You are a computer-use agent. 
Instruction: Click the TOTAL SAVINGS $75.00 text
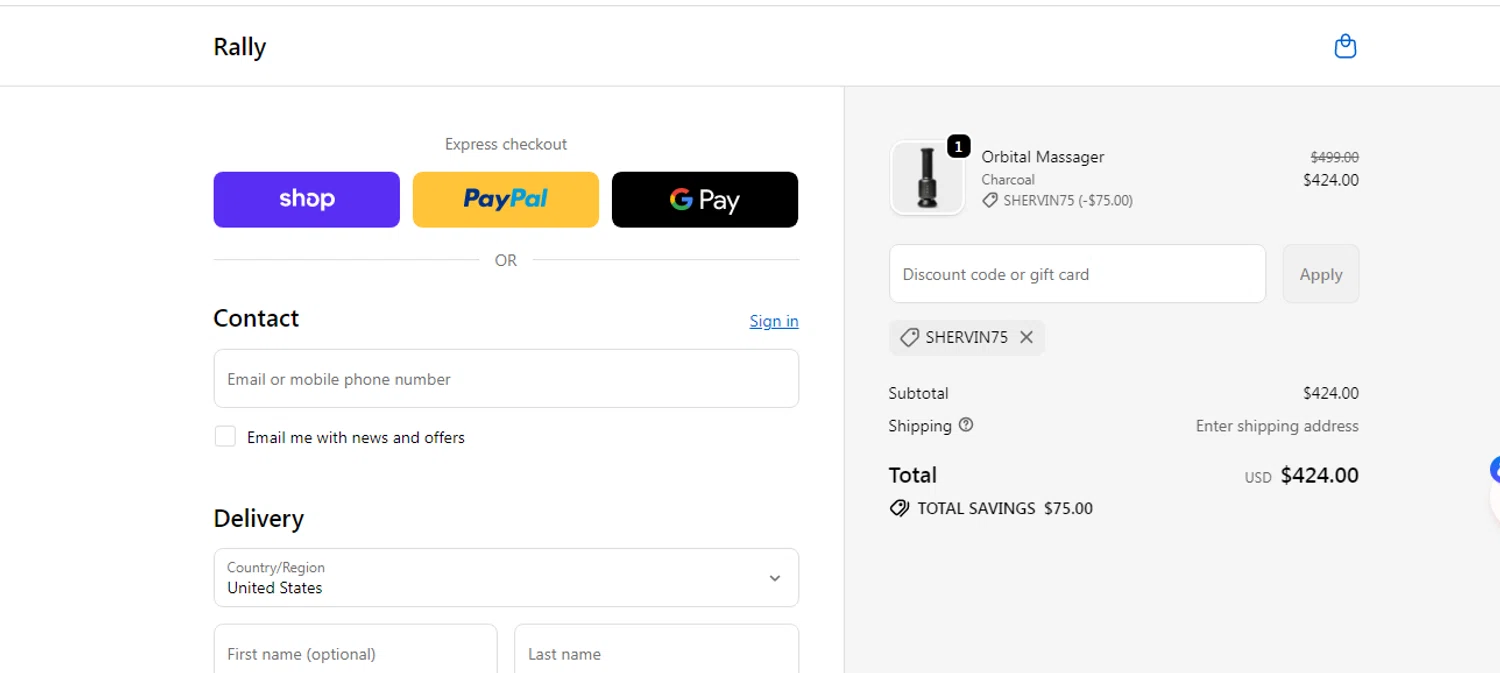point(1005,508)
